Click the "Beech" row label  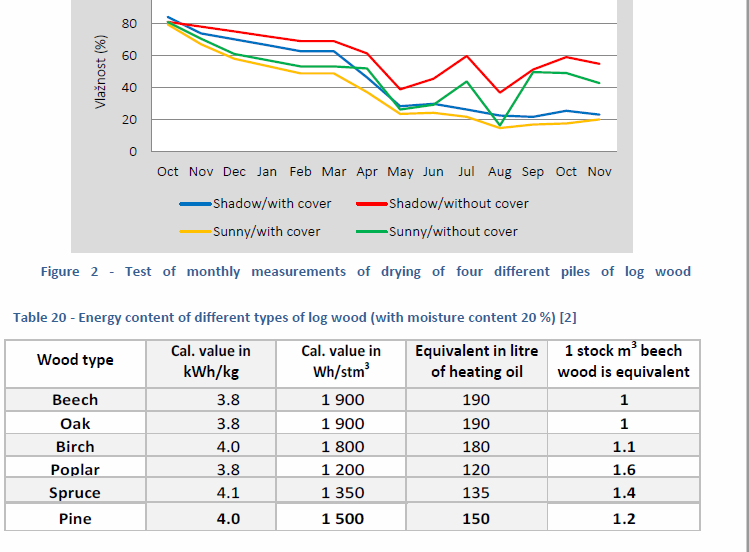click(x=75, y=400)
